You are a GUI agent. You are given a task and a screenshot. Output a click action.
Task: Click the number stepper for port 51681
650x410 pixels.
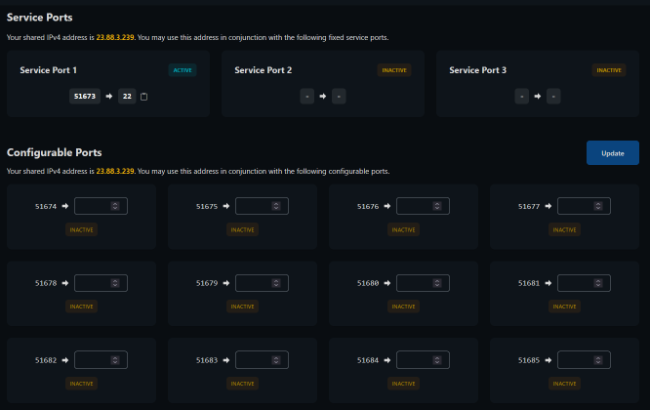coord(599,283)
